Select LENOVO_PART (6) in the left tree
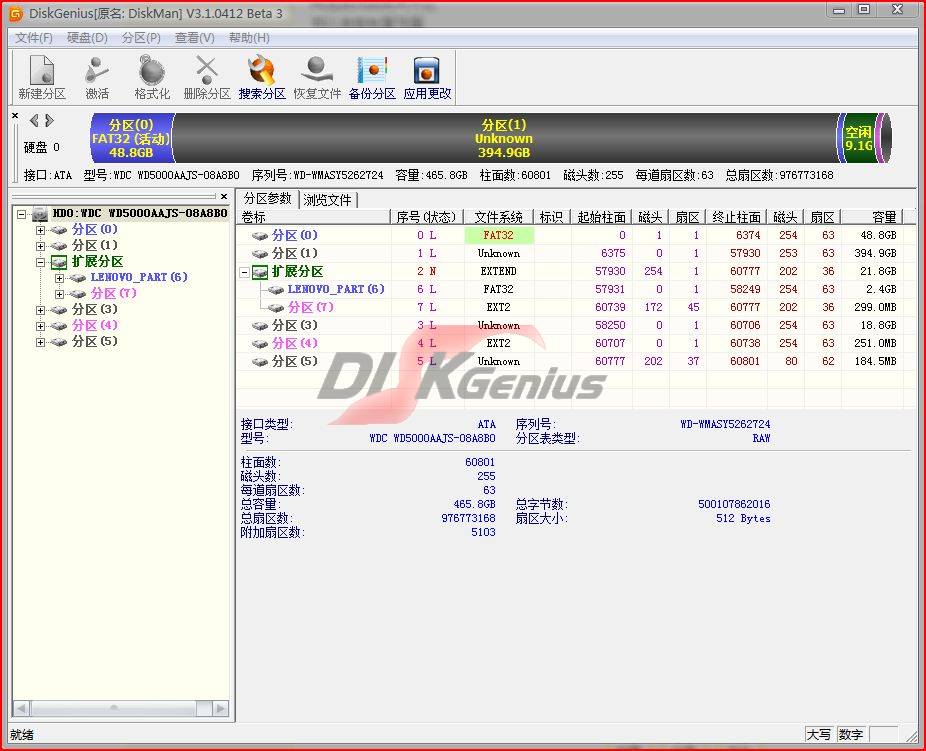The height and width of the screenshot is (751, 926). (139, 277)
